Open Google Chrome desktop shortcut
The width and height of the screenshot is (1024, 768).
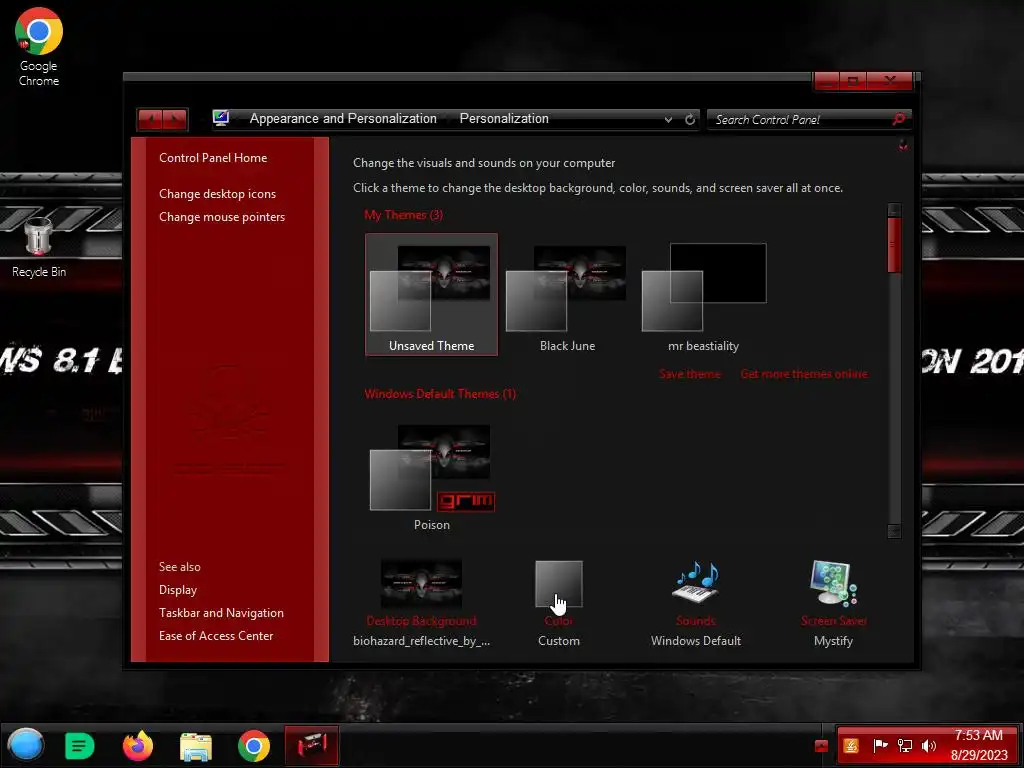[39, 47]
